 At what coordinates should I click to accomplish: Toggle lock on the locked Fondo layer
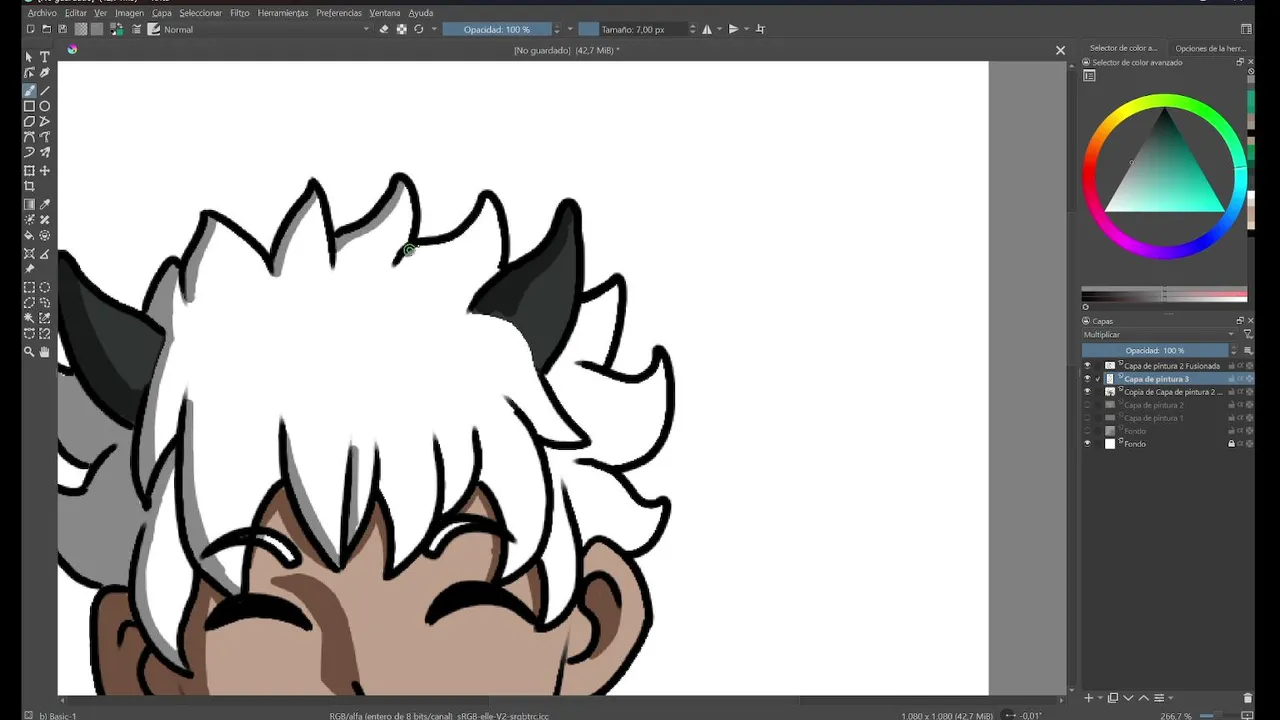click(x=1231, y=444)
